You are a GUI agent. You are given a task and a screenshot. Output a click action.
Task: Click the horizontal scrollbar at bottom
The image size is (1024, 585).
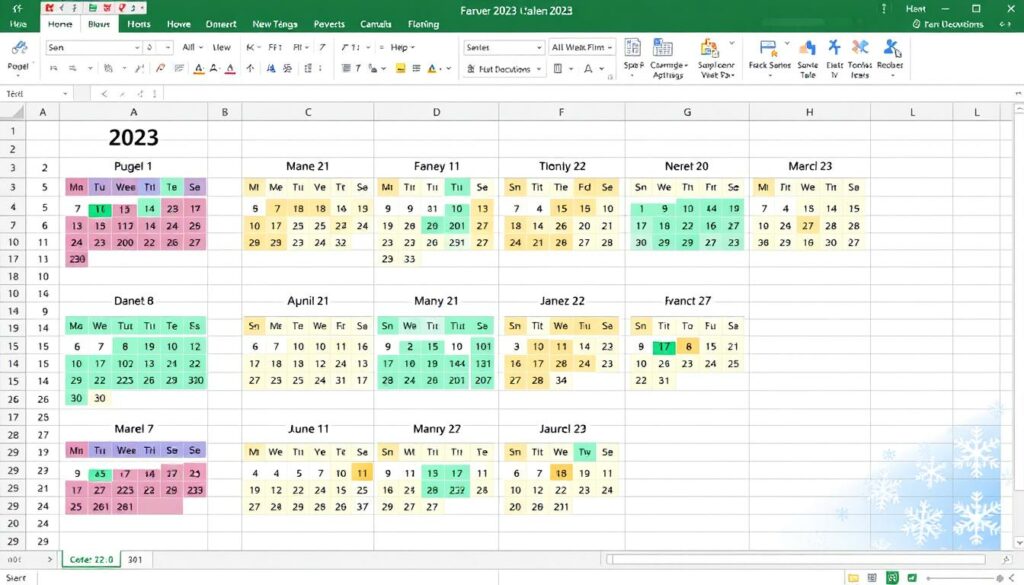click(x=795, y=560)
